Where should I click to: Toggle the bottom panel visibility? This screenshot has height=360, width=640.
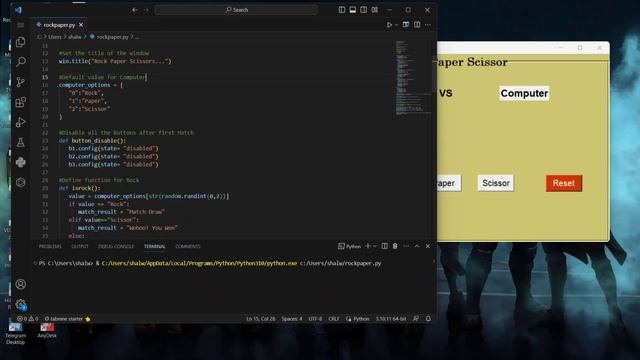(353, 10)
